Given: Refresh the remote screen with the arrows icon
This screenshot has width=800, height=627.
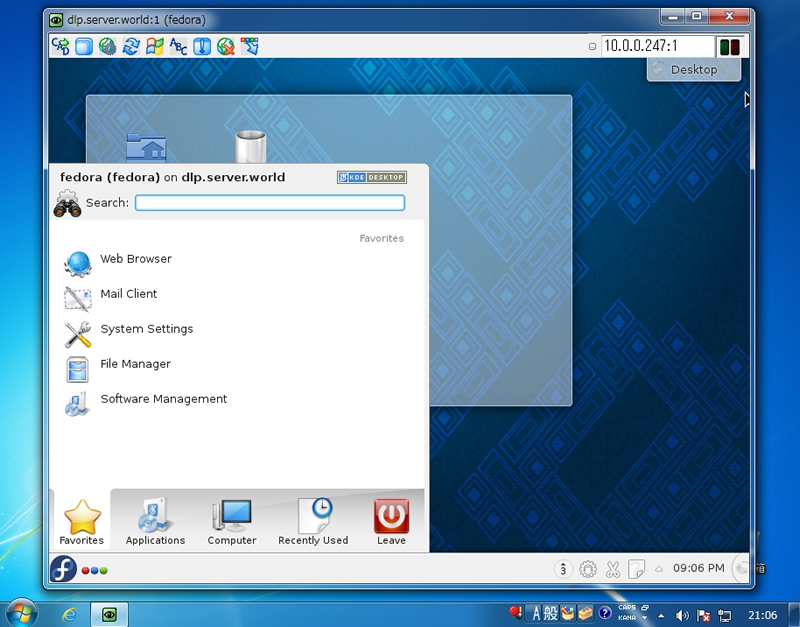Looking at the screenshot, I should pyautogui.click(x=131, y=46).
